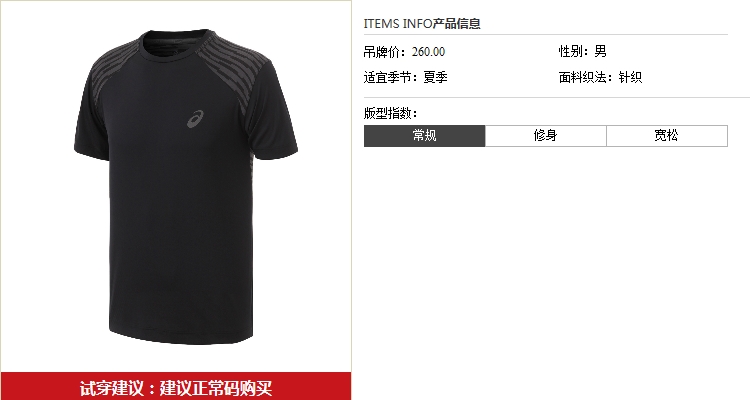750x400 pixels.
Task: Click the 吊牌价 260.00 price value
Action: [x=429, y=52]
